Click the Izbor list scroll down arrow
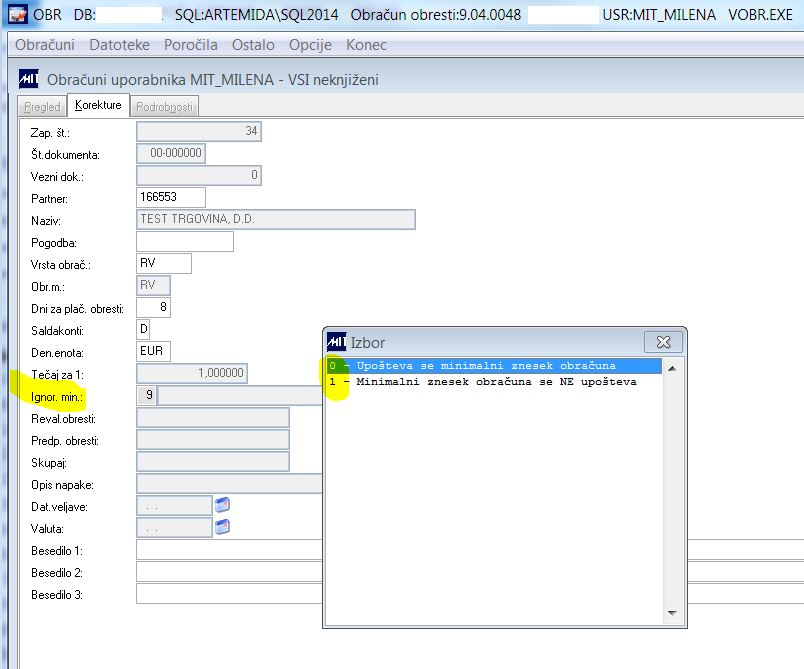 tap(672, 613)
